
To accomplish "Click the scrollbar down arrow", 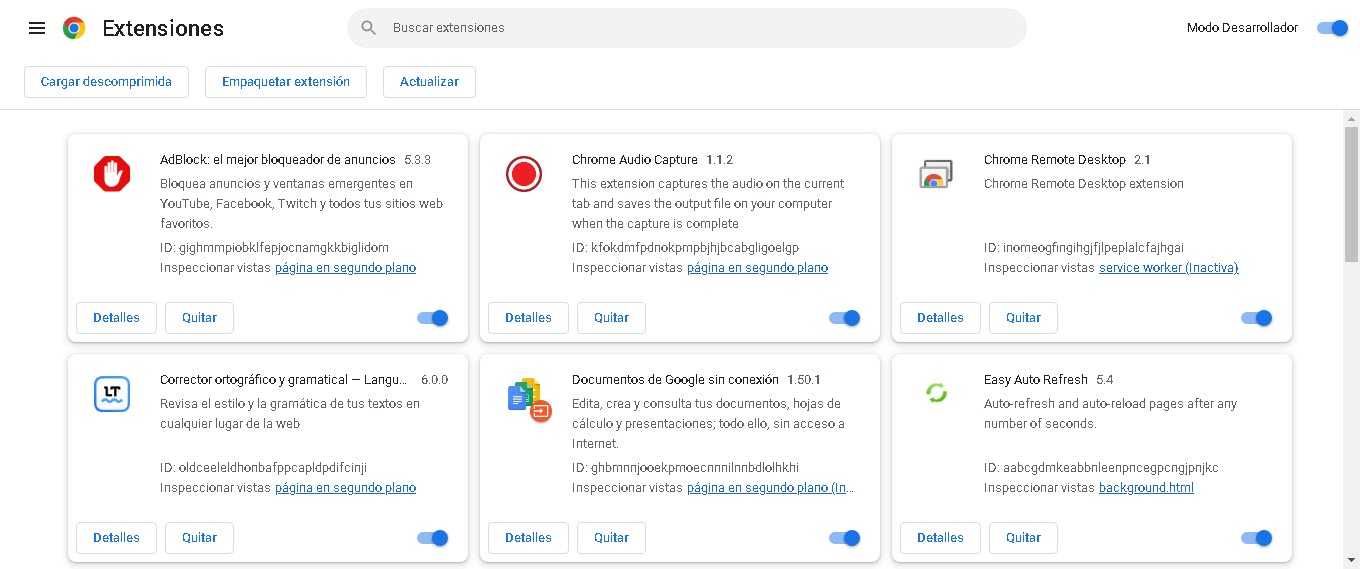I will point(1351,559).
